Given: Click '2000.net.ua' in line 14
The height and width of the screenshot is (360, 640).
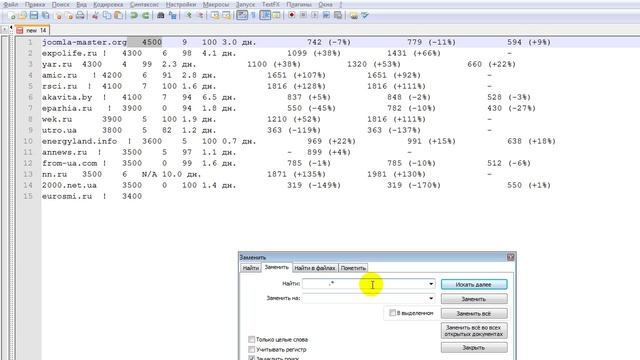Looking at the screenshot, I should (x=69, y=186).
